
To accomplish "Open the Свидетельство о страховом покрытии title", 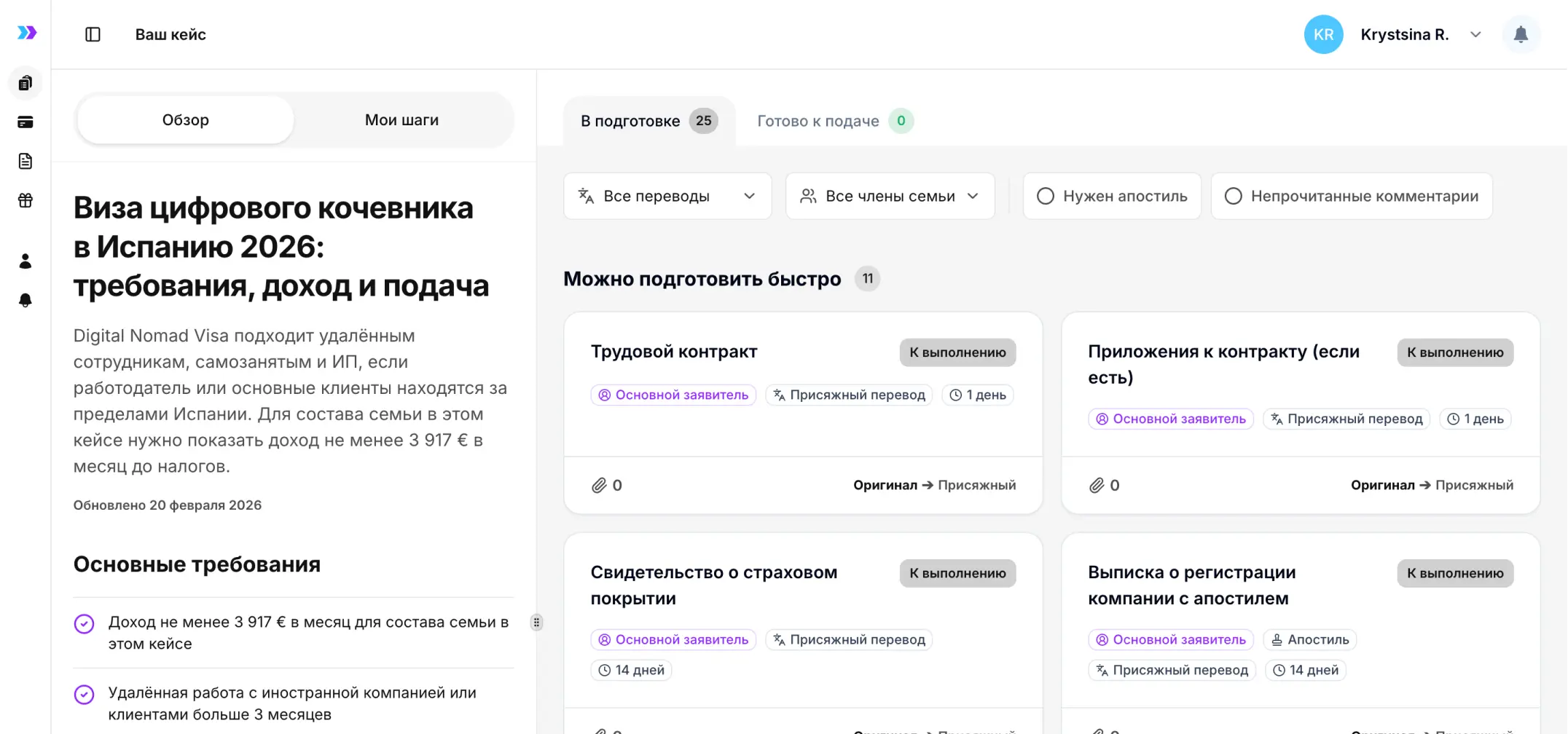I will [714, 585].
